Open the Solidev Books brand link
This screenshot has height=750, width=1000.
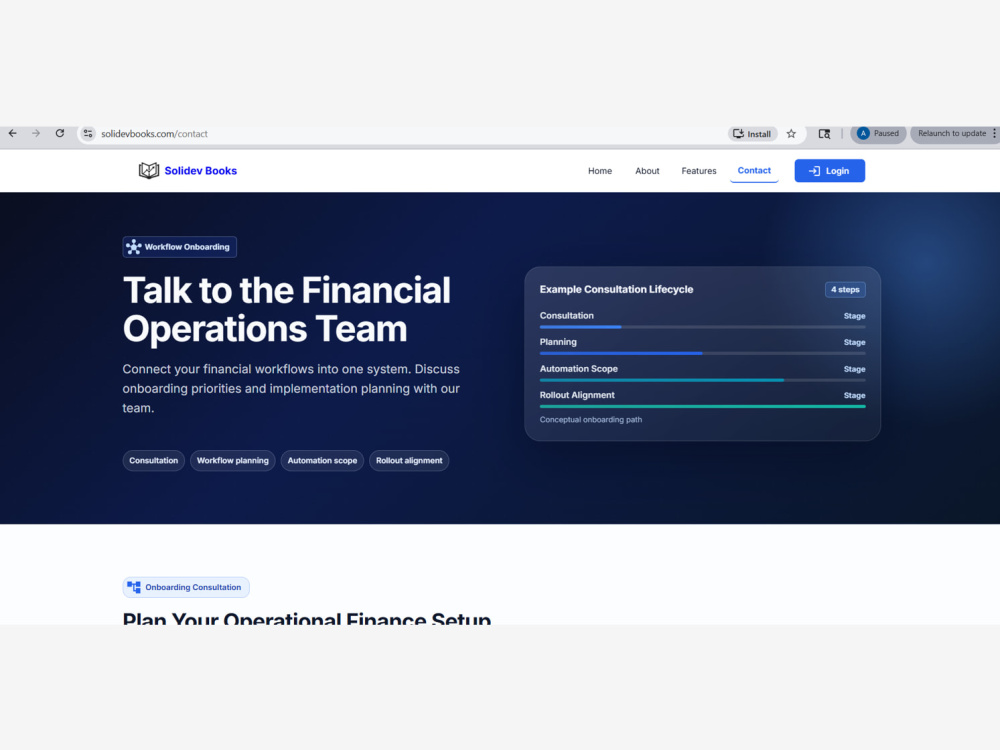[x=200, y=171]
